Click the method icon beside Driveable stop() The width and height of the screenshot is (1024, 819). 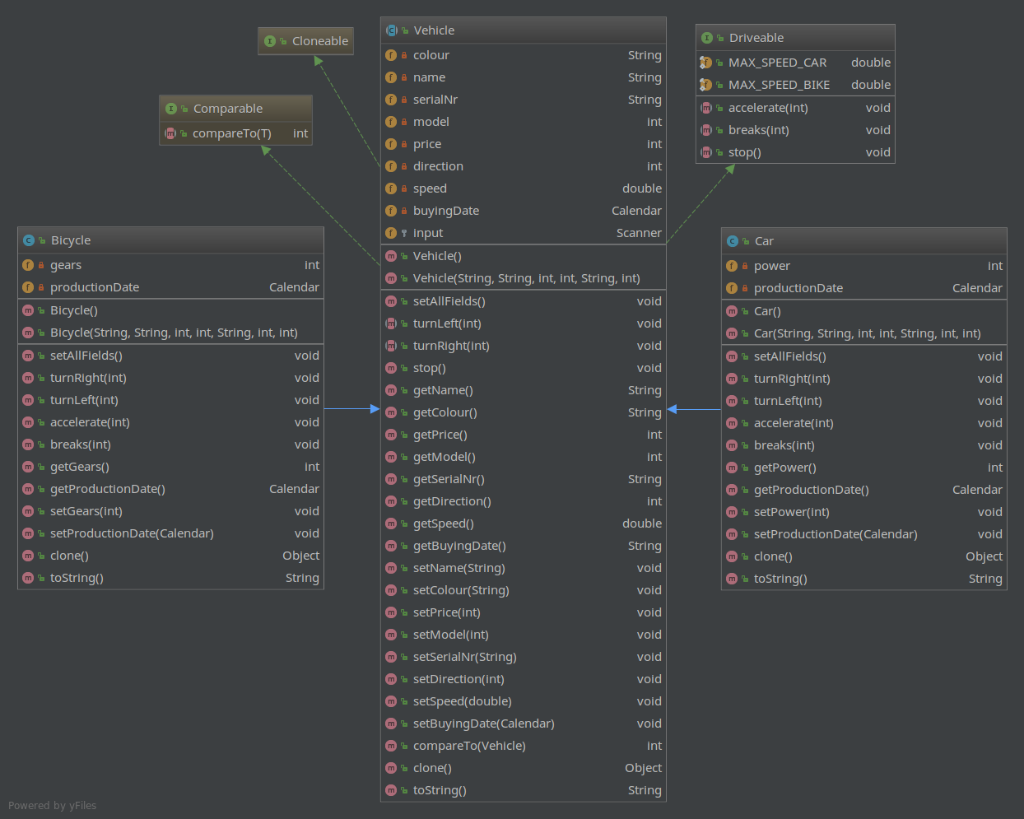coord(706,152)
